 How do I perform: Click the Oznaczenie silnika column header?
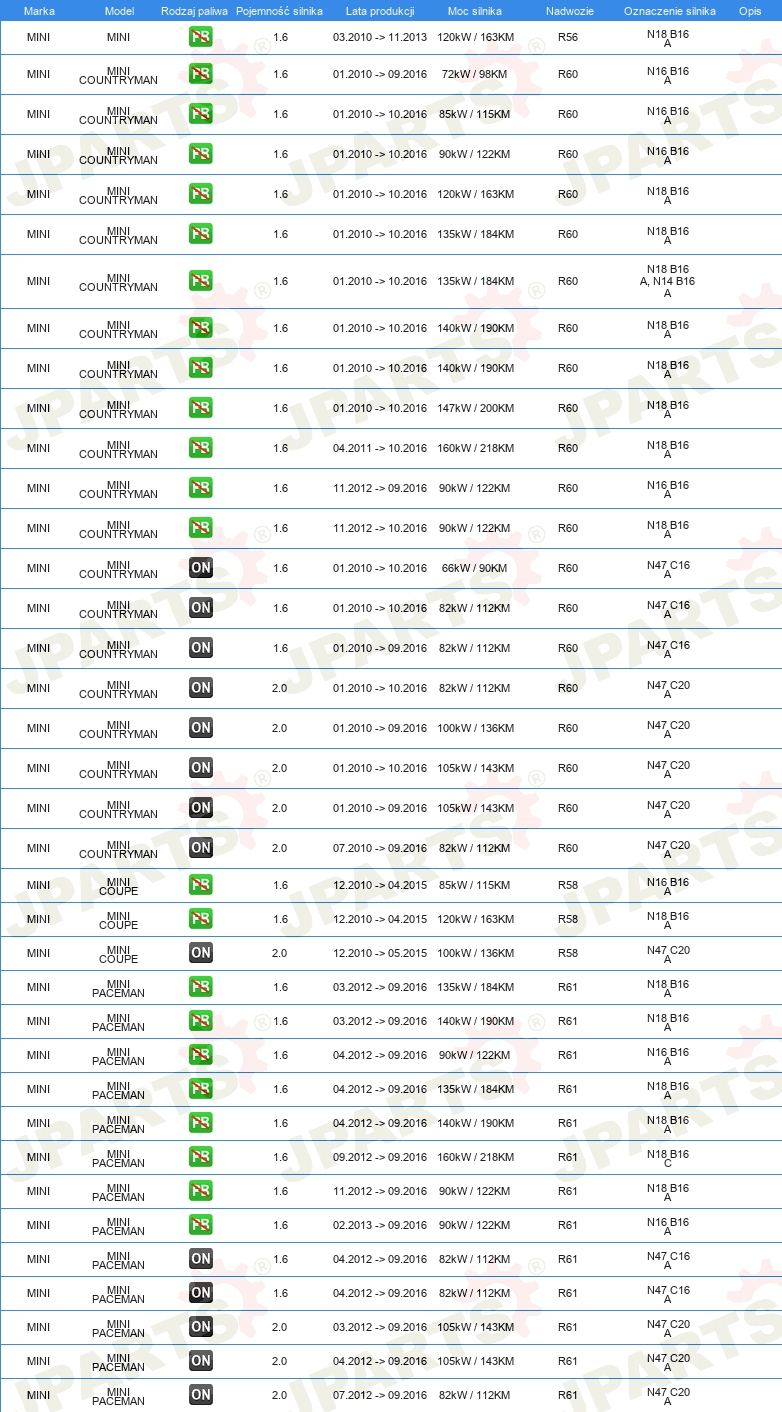(669, 10)
